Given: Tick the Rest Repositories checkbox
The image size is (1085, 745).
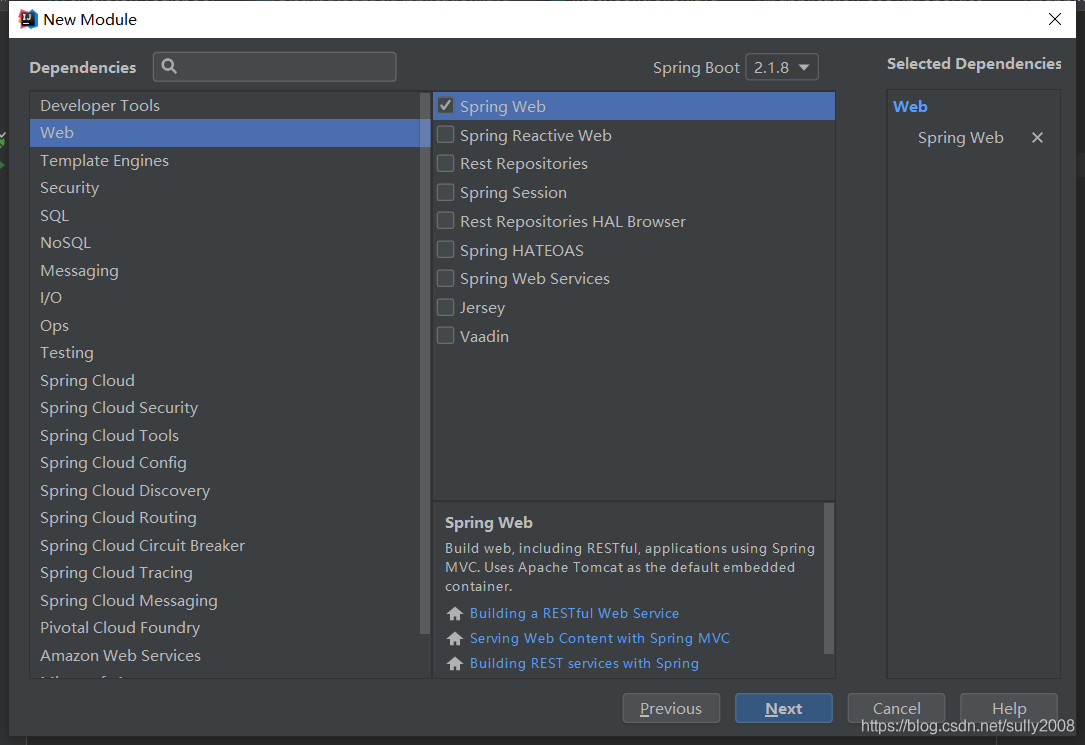Looking at the screenshot, I should [446, 163].
